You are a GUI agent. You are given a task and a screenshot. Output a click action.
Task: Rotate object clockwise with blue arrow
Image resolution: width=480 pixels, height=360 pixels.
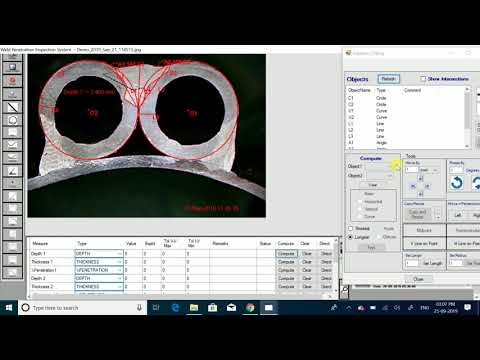[476, 183]
